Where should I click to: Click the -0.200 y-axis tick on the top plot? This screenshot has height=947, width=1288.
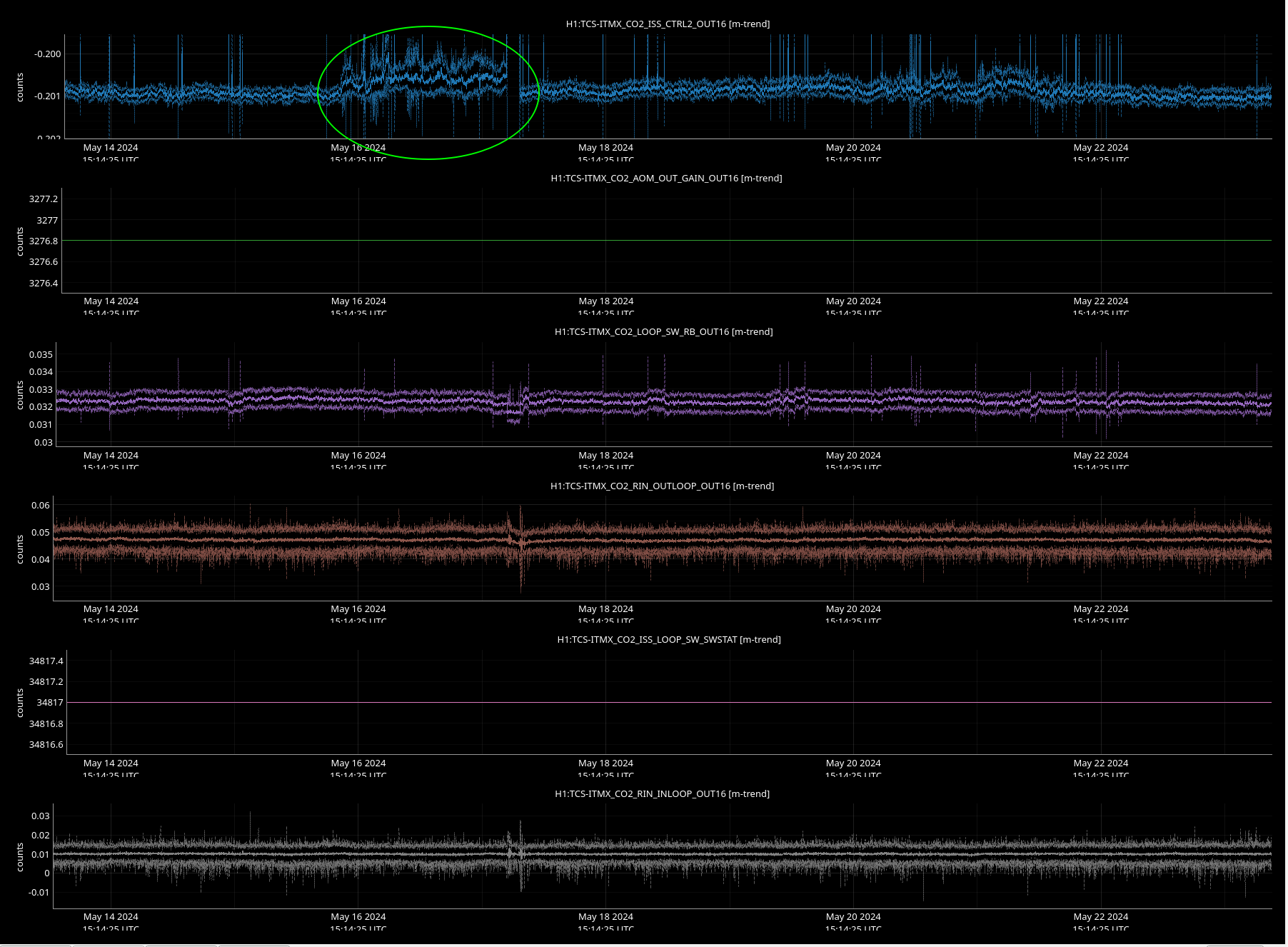(48, 54)
